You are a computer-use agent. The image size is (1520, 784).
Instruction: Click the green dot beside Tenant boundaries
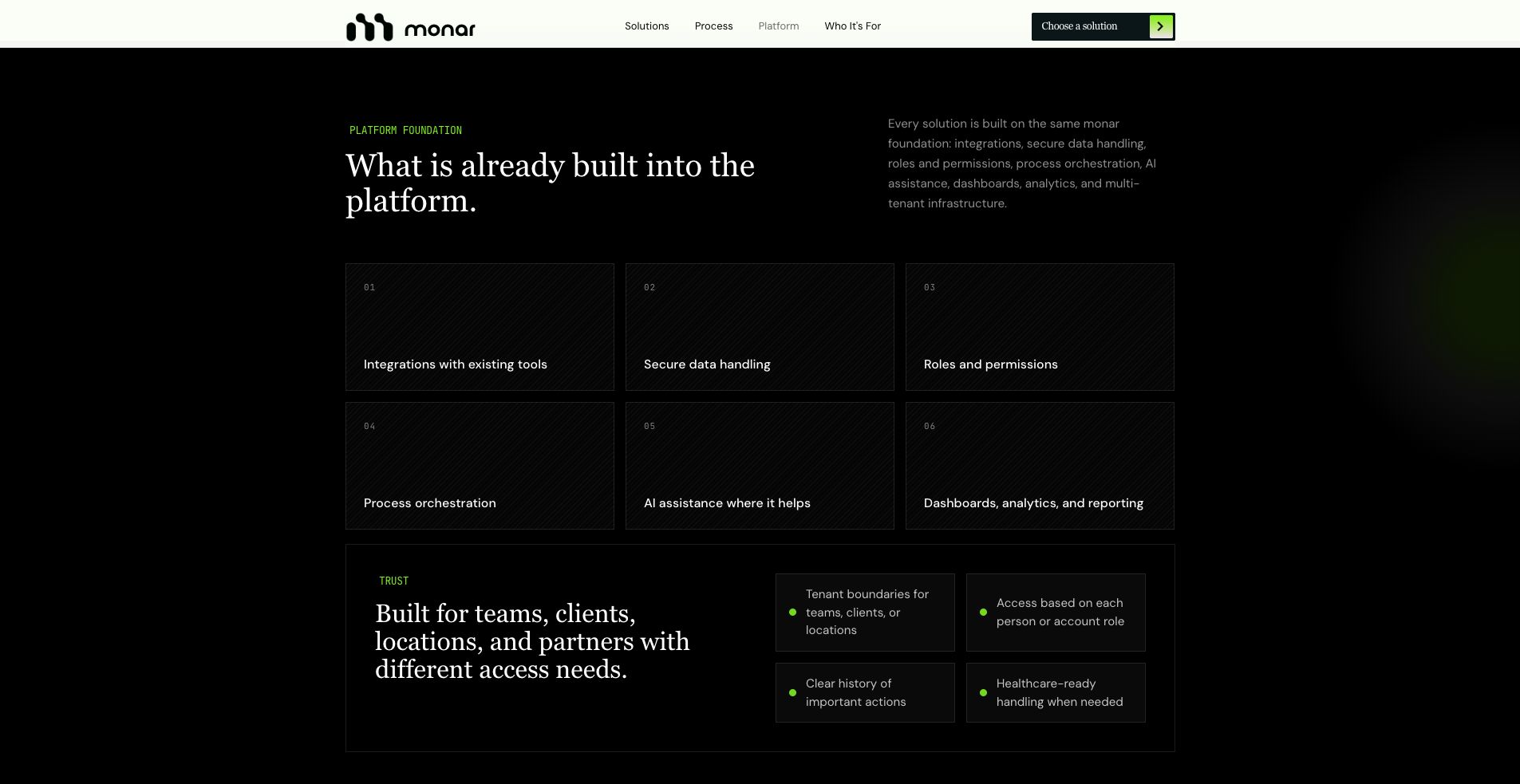792,613
